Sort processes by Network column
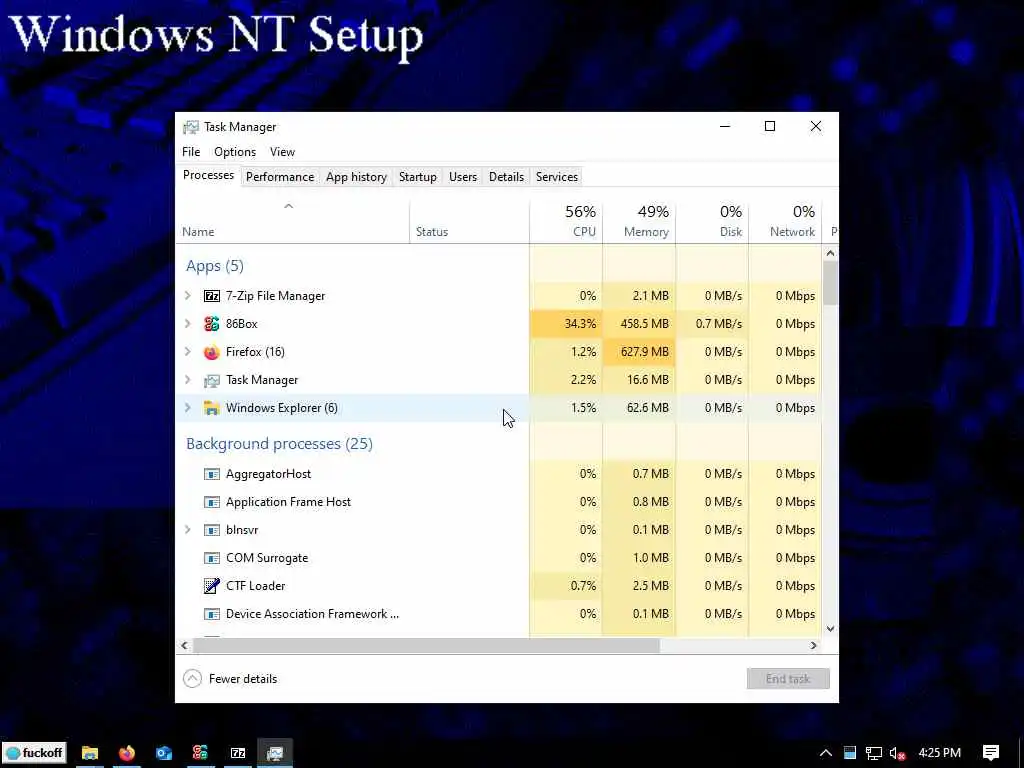Screen dimensions: 1024x768 coord(786,222)
